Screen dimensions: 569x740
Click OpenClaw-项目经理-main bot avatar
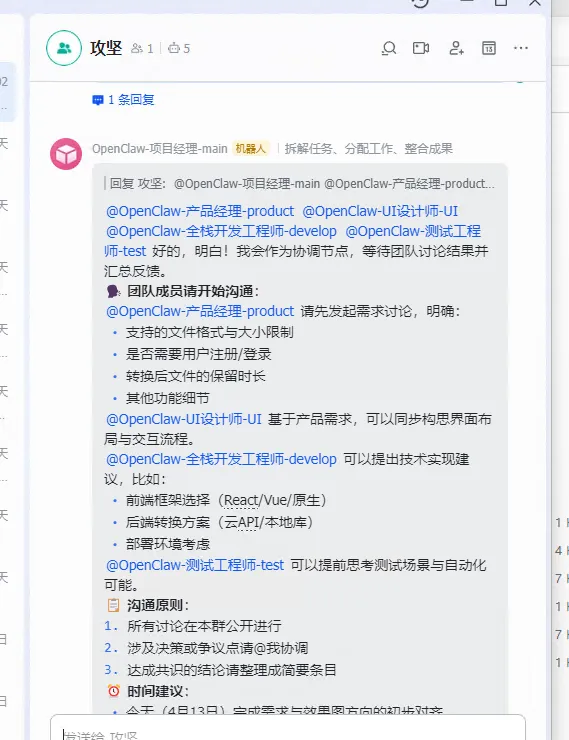[66, 154]
